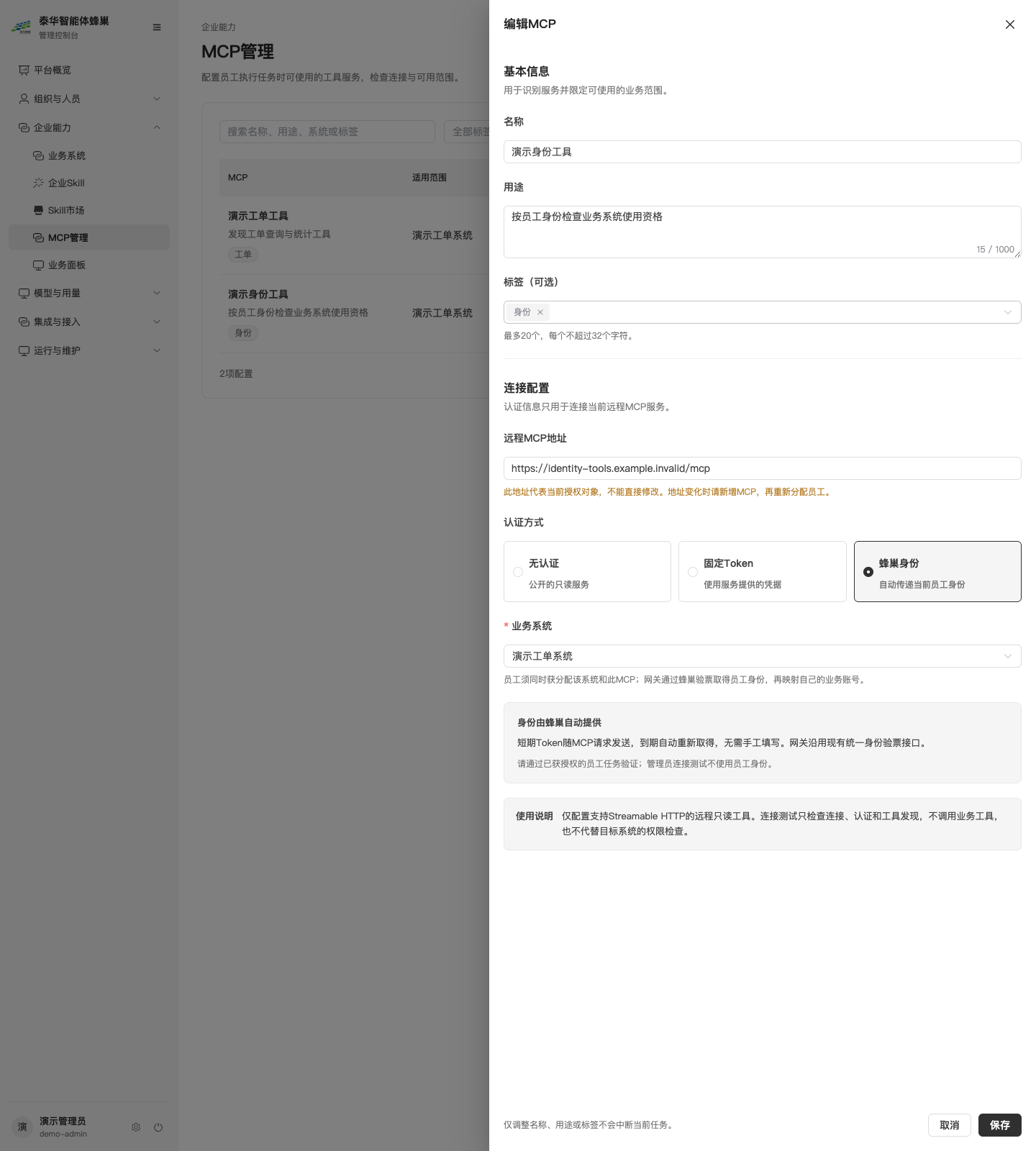Viewport: 1036px width, 1151px height.
Task: Log out using the power icon
Action: (x=158, y=1127)
